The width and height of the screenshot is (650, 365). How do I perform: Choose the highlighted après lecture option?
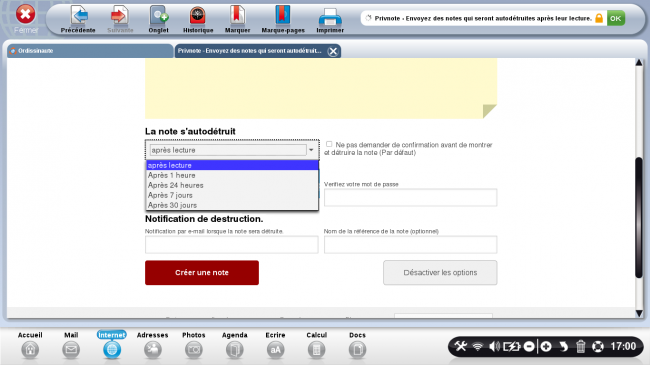pos(232,165)
